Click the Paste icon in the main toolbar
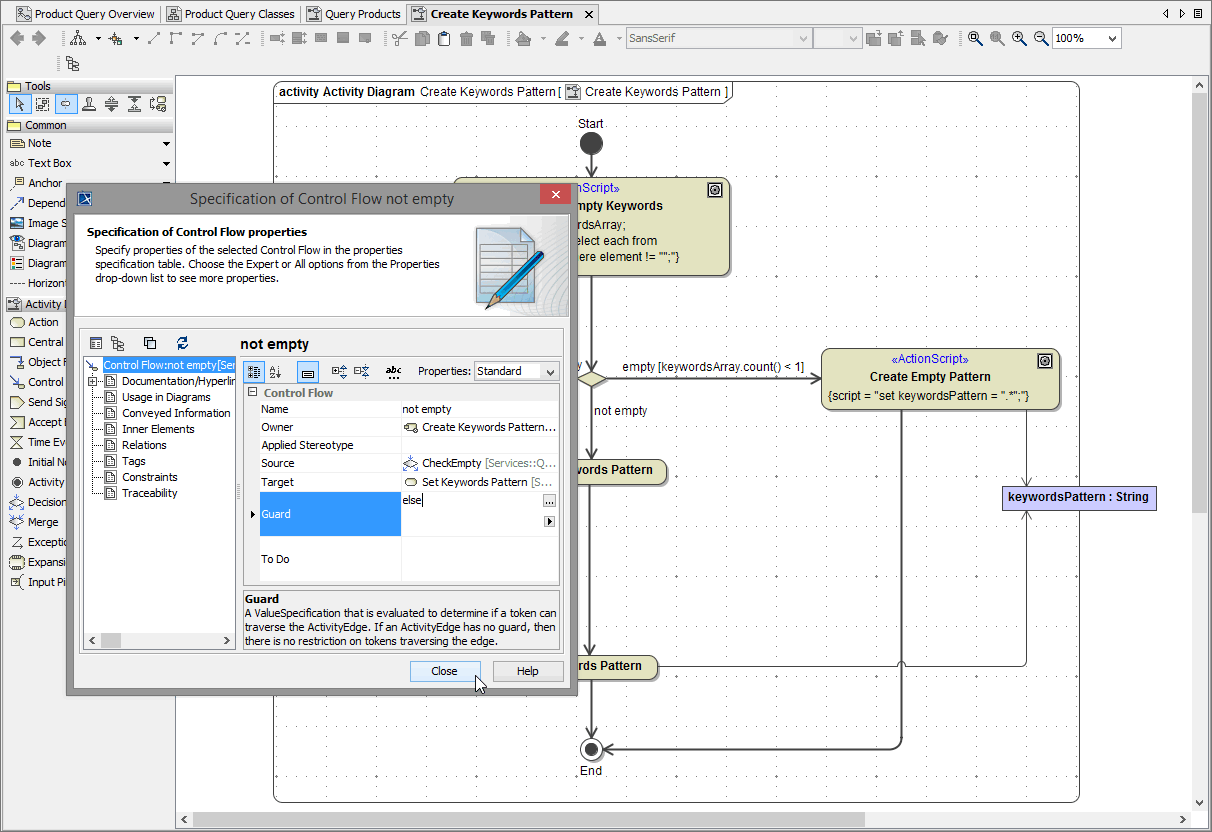Viewport: 1212px width, 832px height. (444, 38)
